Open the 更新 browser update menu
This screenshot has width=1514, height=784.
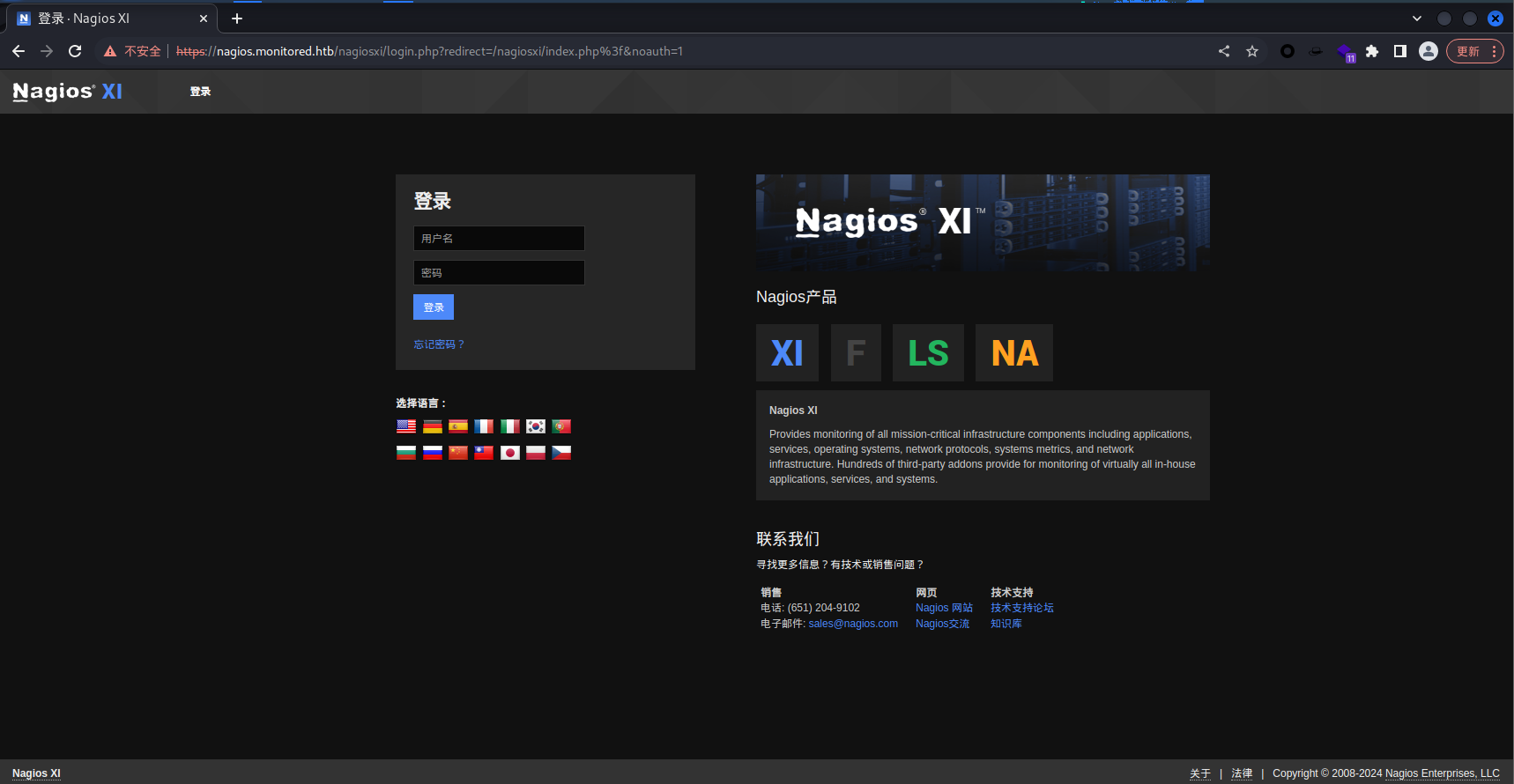point(1475,51)
